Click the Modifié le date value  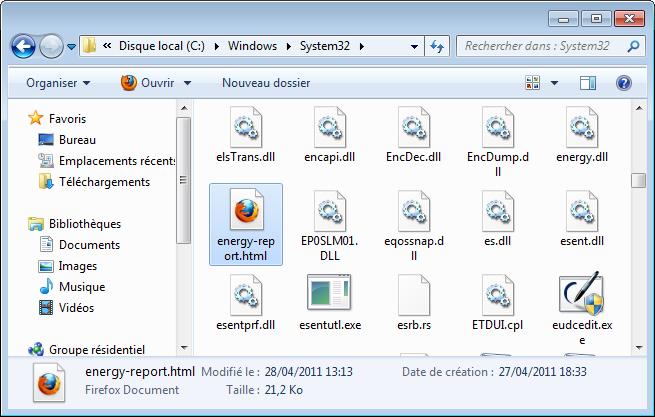[308, 371]
